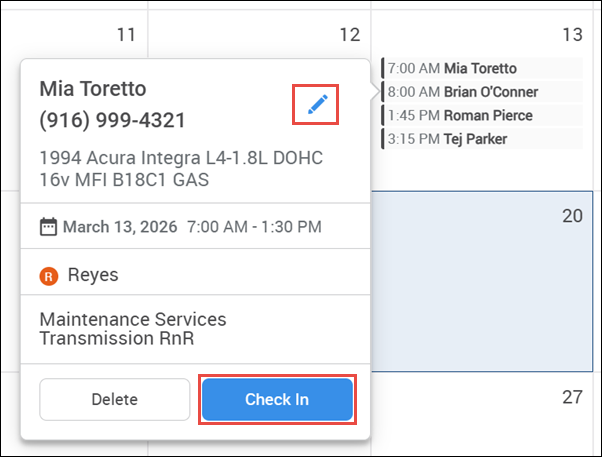Click the customer name Mia Toretto in popup
The width and height of the screenshot is (602, 457).
(x=92, y=88)
